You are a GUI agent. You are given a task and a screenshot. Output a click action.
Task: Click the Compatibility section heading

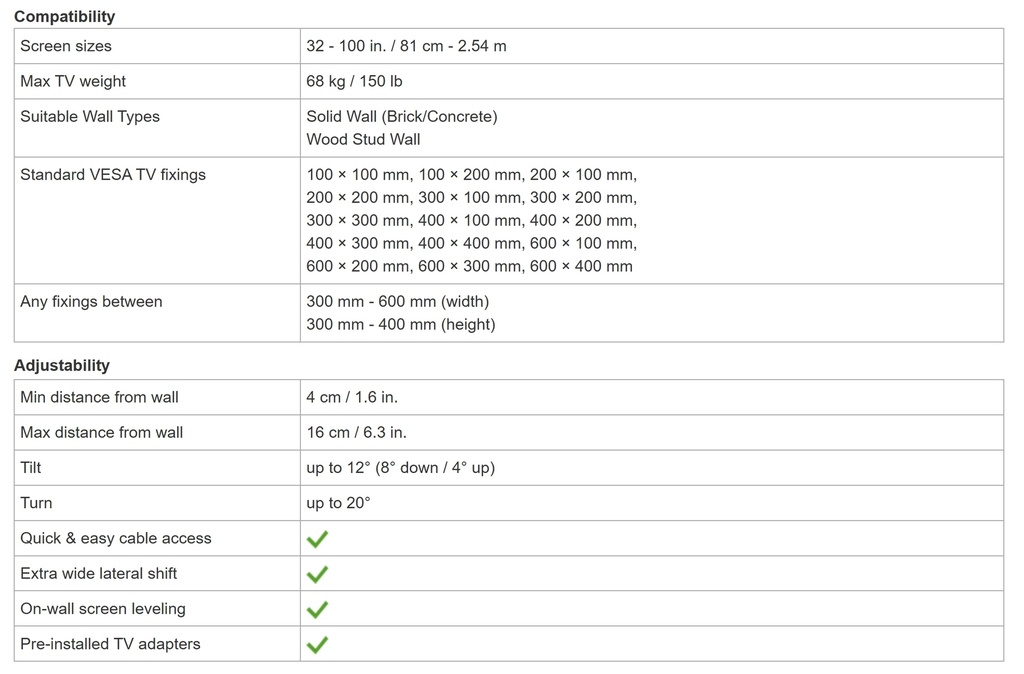pyautogui.click(x=64, y=16)
